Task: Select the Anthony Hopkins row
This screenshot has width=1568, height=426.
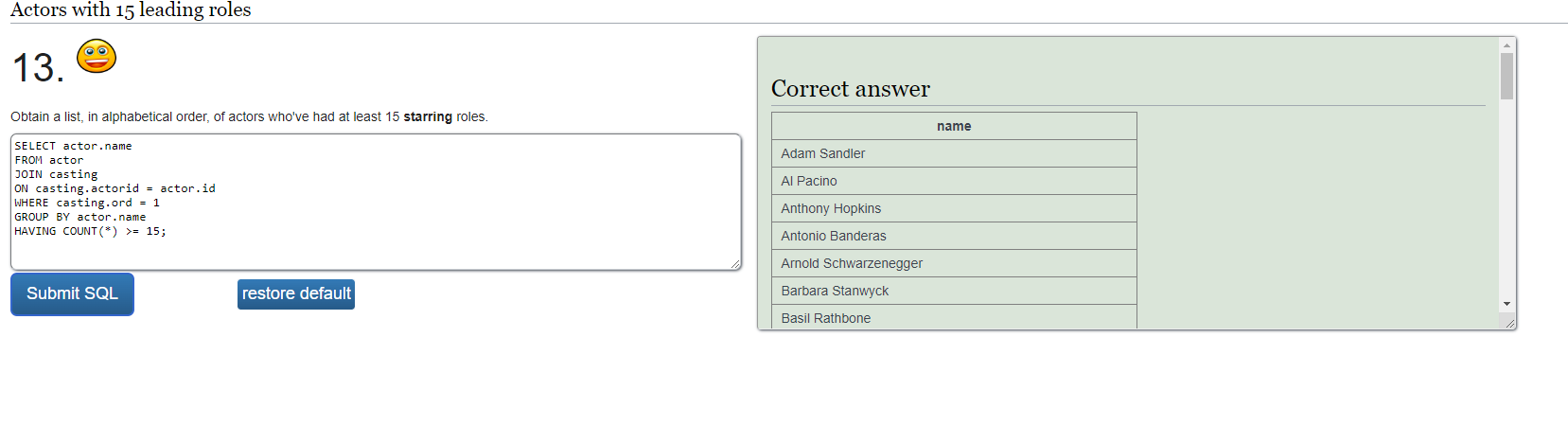Action: (954, 208)
